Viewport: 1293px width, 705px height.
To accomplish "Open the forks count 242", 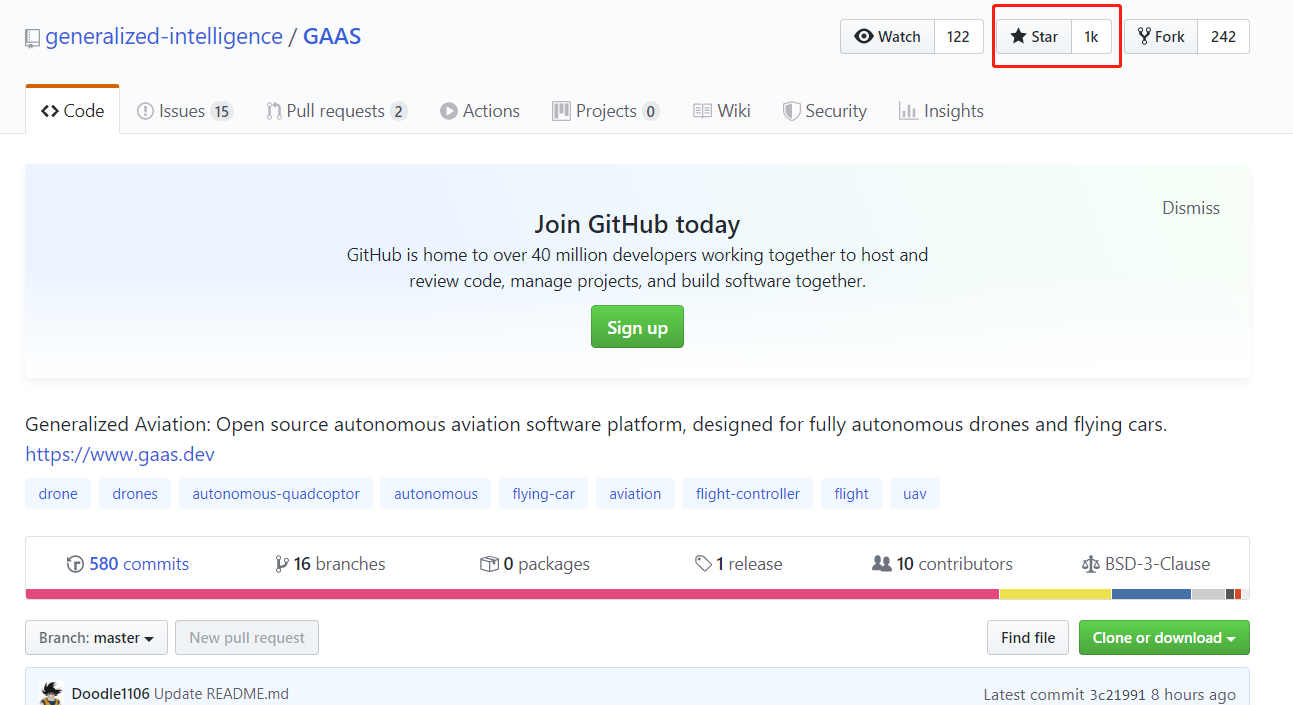I will pyautogui.click(x=1223, y=37).
